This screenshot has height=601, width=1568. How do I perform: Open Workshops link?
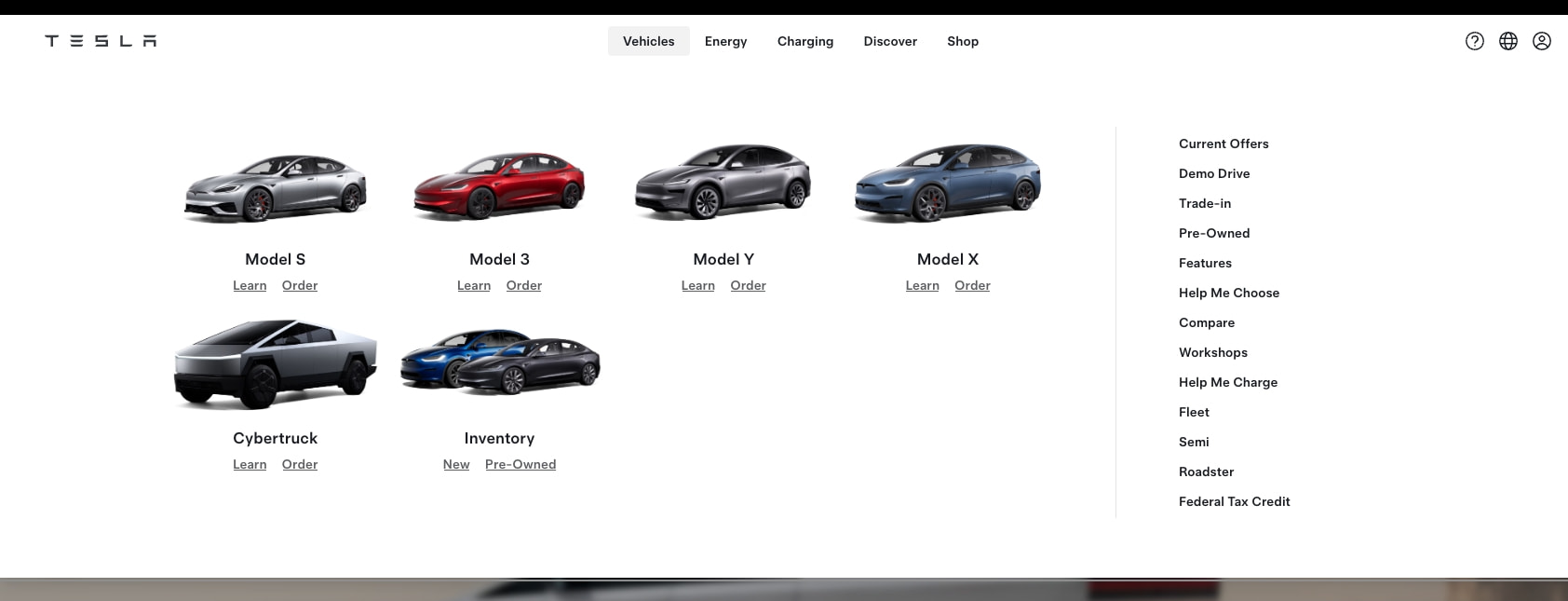click(1213, 352)
